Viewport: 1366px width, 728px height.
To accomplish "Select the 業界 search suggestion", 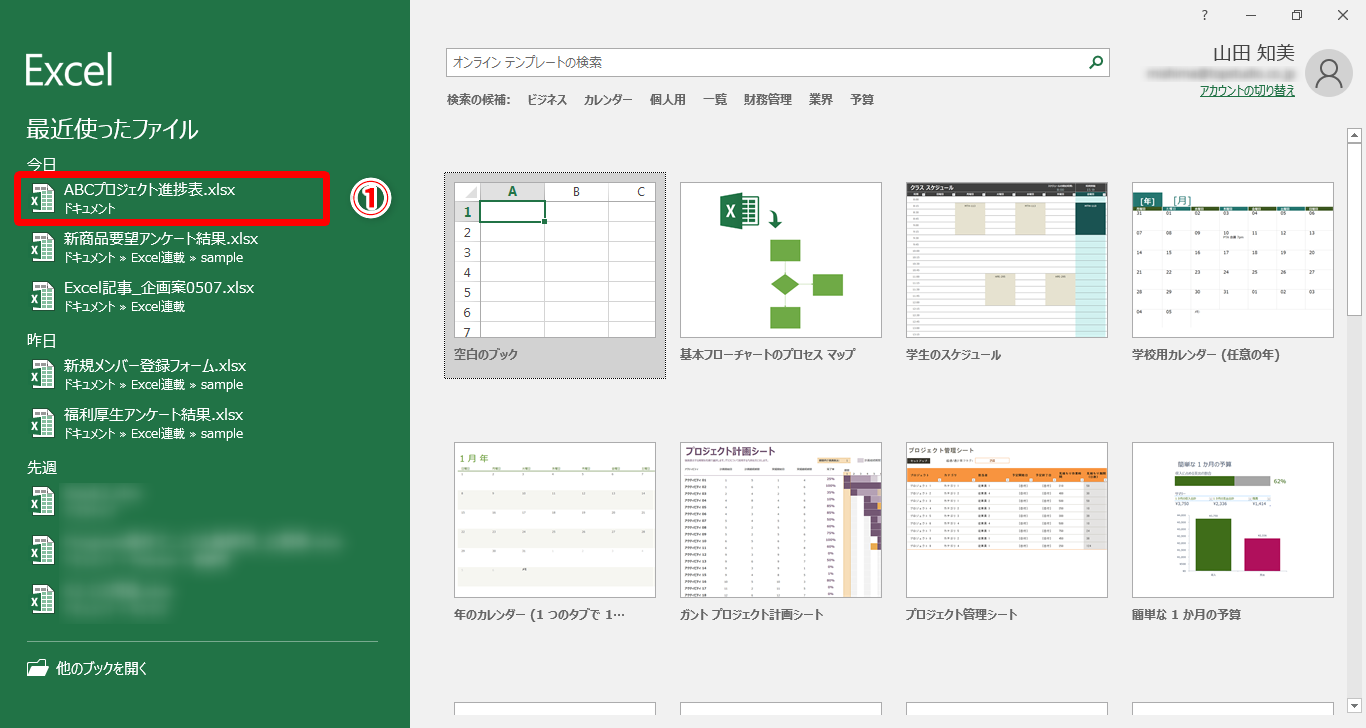I will [821, 100].
